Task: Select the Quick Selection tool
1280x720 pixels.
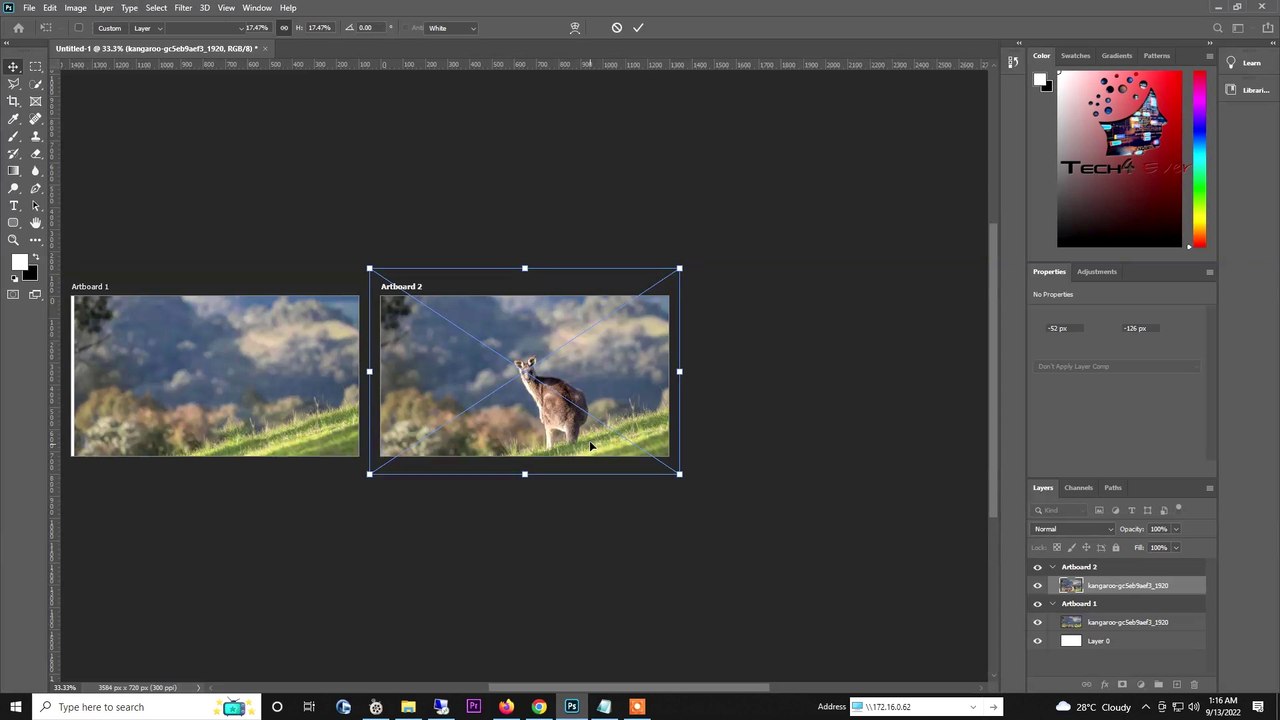Action: (36, 84)
